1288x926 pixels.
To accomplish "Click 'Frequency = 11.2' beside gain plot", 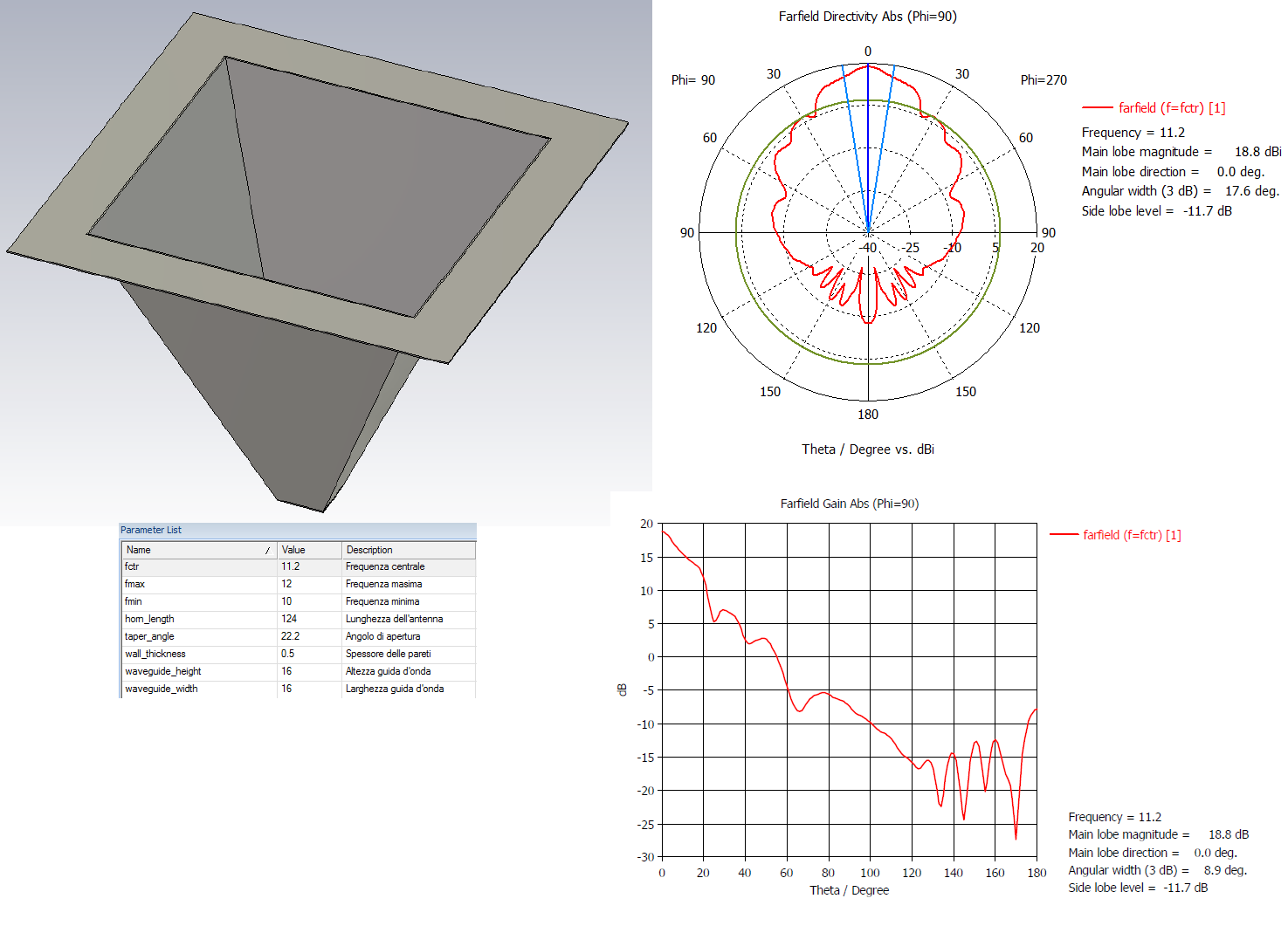I will tap(1114, 817).
